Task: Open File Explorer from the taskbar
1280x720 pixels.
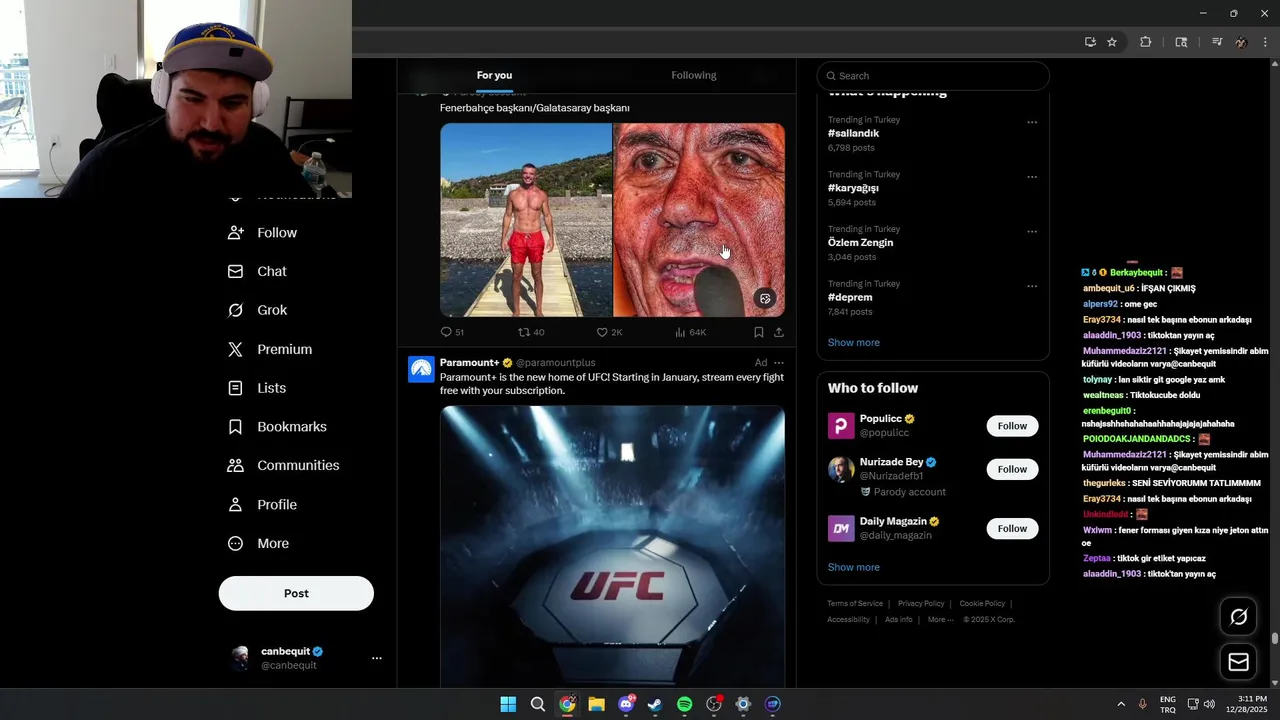Action: click(x=596, y=704)
